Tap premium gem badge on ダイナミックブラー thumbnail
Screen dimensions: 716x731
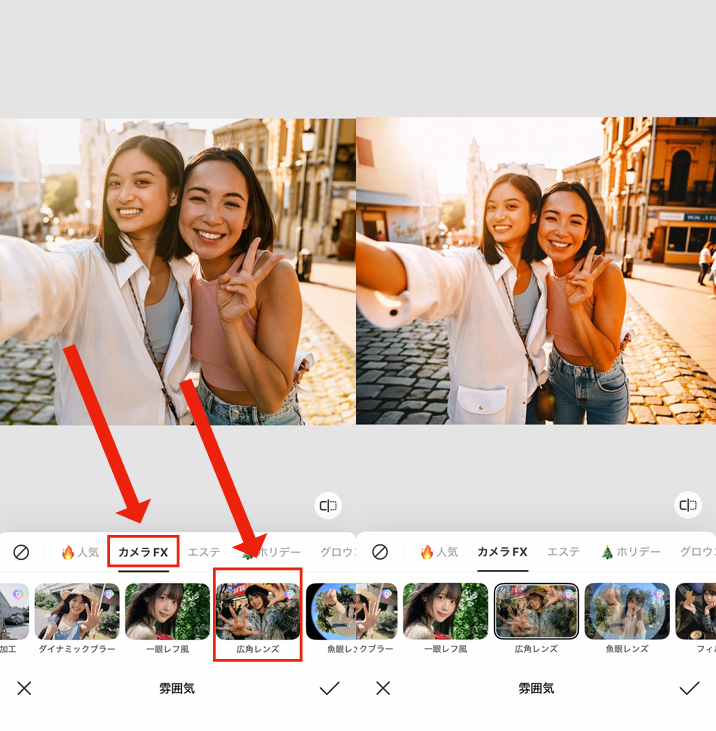point(109,594)
